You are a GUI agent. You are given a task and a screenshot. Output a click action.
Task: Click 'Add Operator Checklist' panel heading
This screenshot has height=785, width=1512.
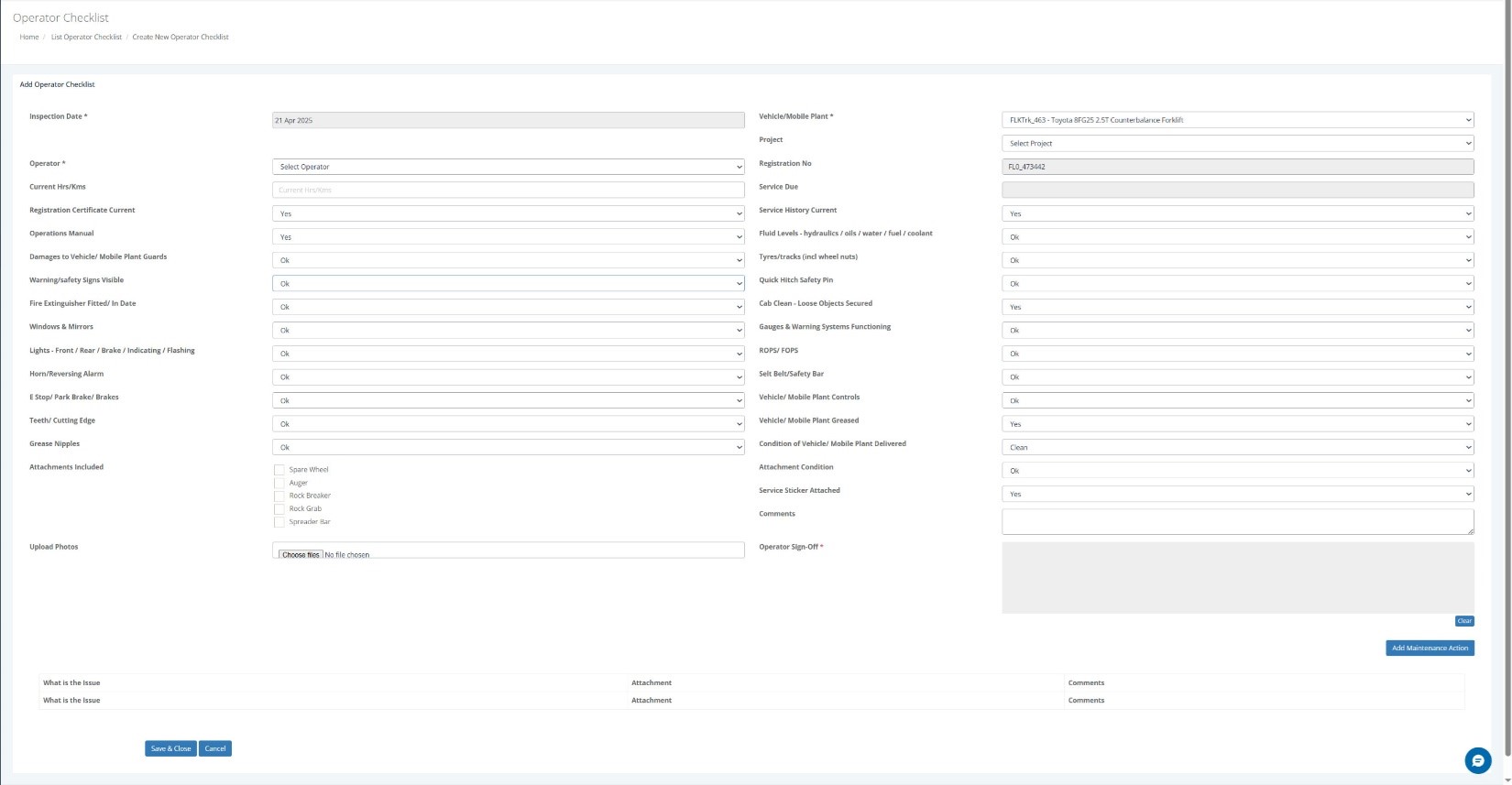pyautogui.click(x=58, y=84)
